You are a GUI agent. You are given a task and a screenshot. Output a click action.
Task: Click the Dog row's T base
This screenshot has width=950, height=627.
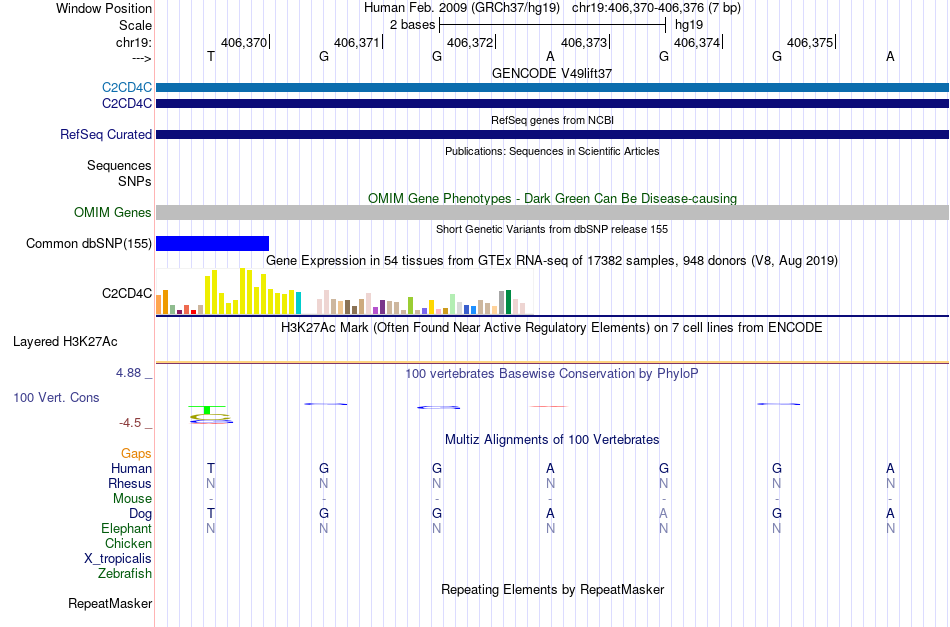point(211,513)
